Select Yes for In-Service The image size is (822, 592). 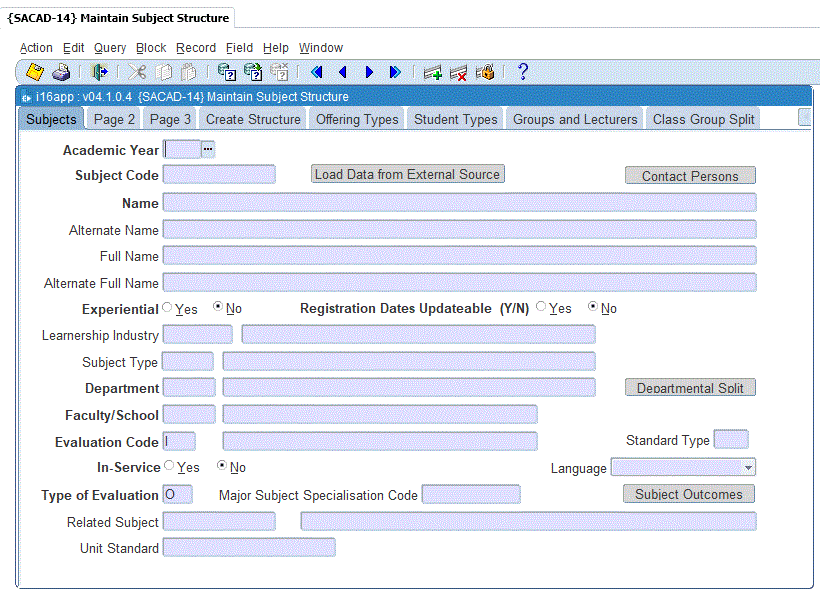click(169, 465)
